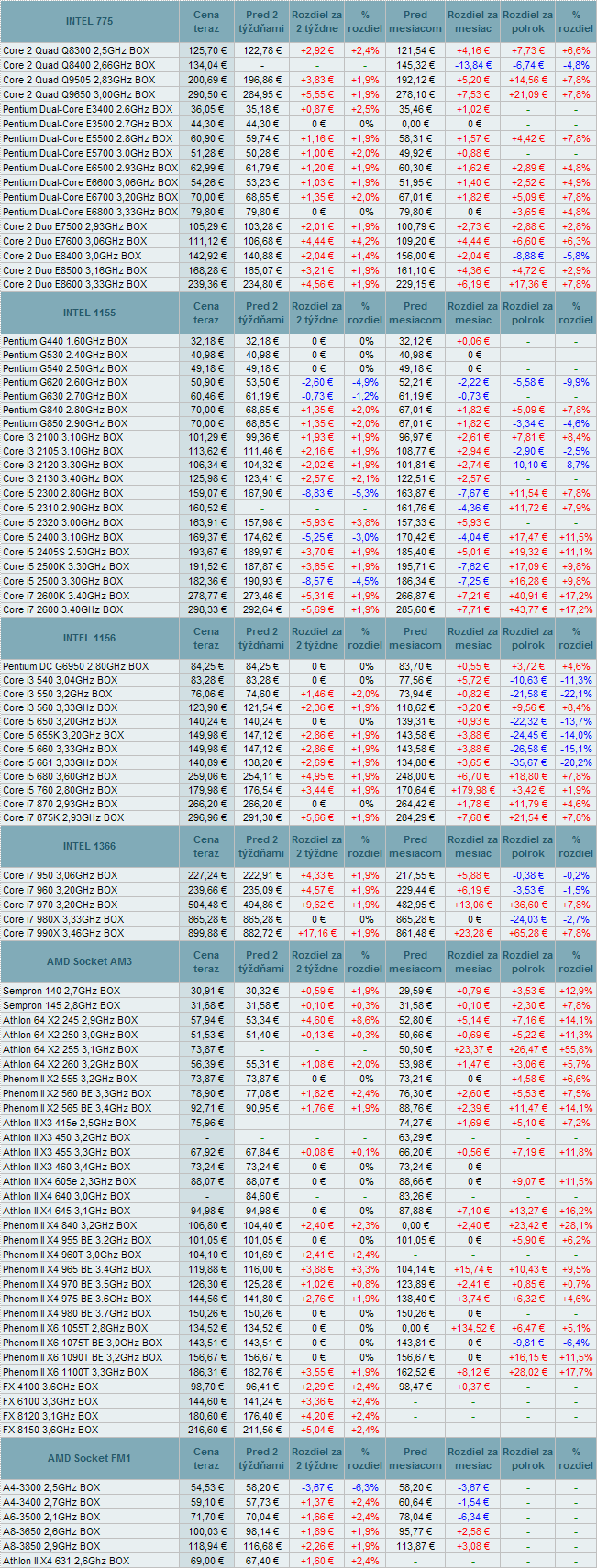Select 'Pred 2 týždňami' header in INTEL 1155 section
Screen dimensions: 597x1568
point(261,313)
